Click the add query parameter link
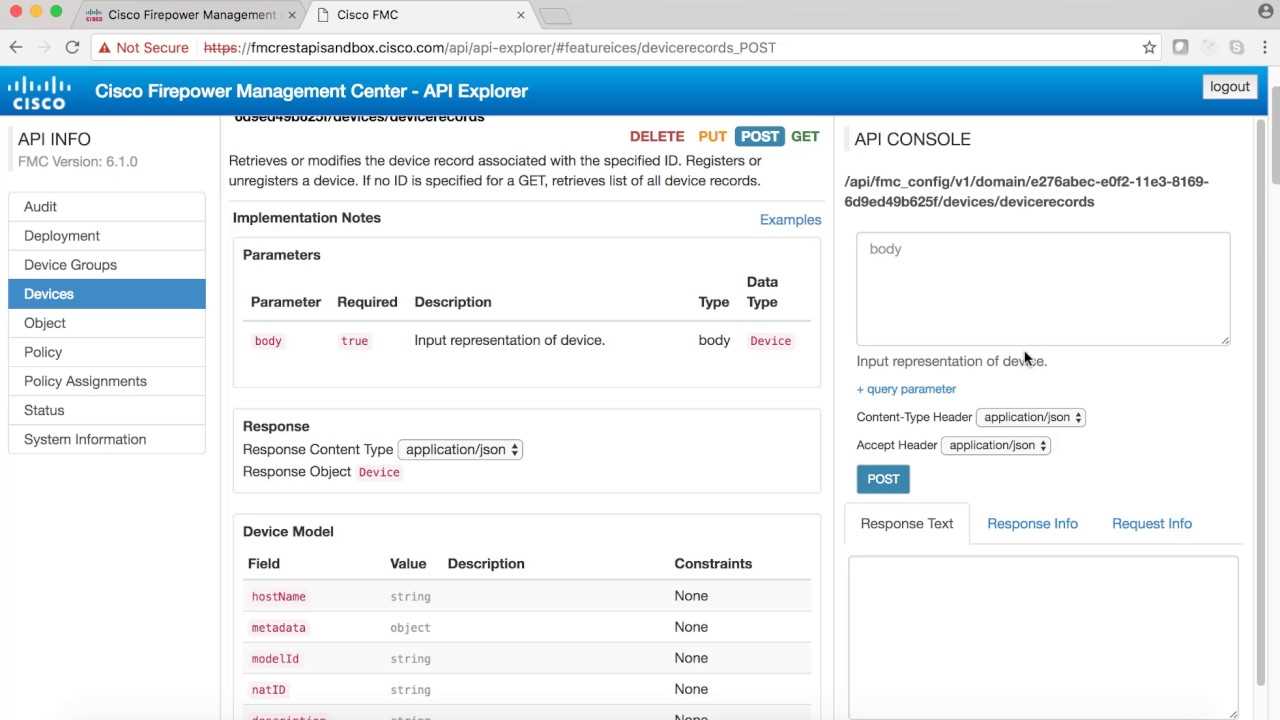The image size is (1280, 720). 906,389
